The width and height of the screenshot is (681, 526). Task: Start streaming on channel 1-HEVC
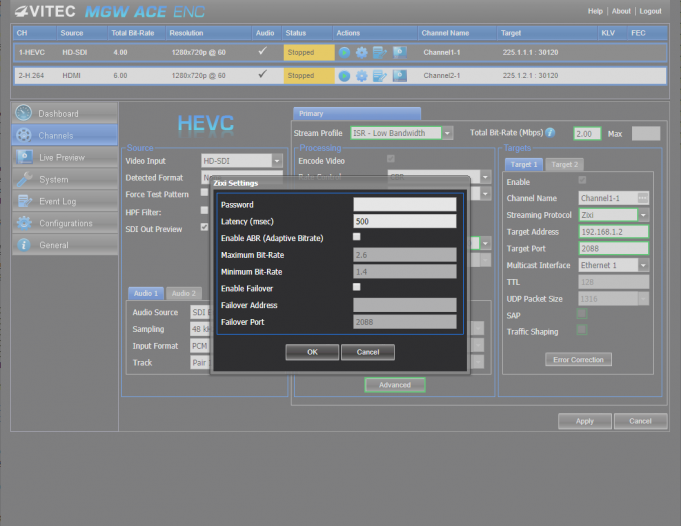click(344, 53)
